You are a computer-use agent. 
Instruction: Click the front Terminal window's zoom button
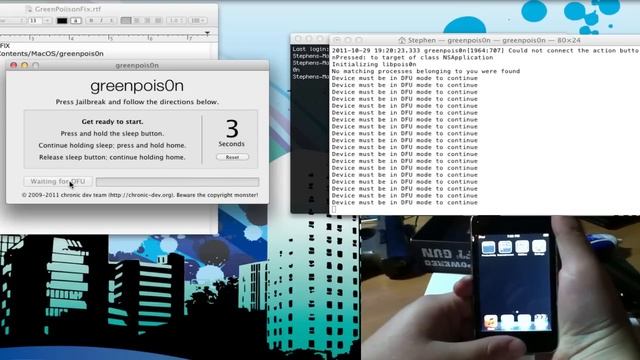[x=359, y=40]
